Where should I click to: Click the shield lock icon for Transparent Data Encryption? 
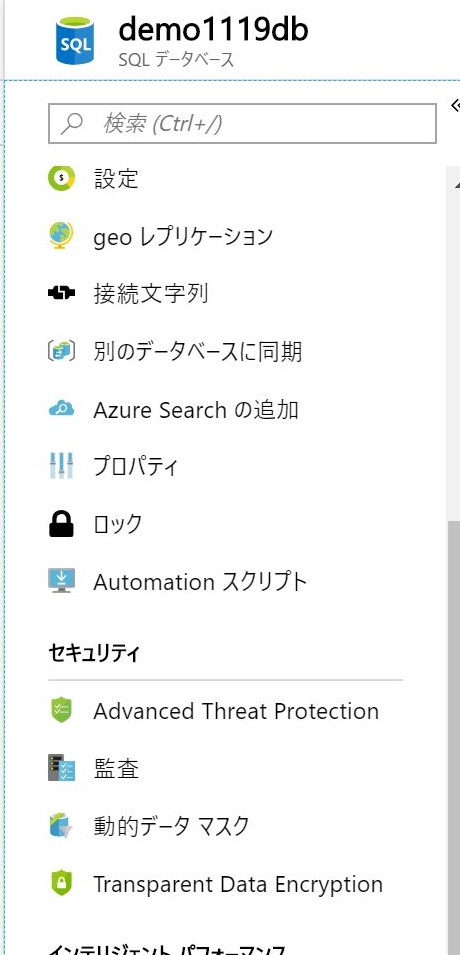[x=61, y=883]
